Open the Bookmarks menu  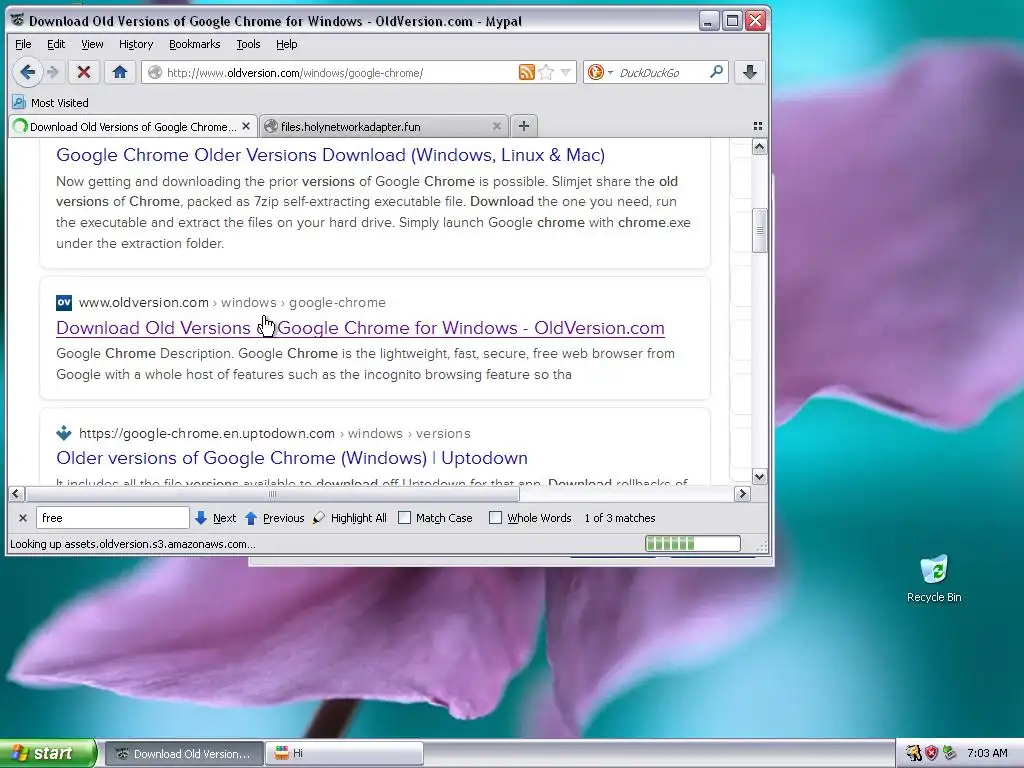(195, 44)
